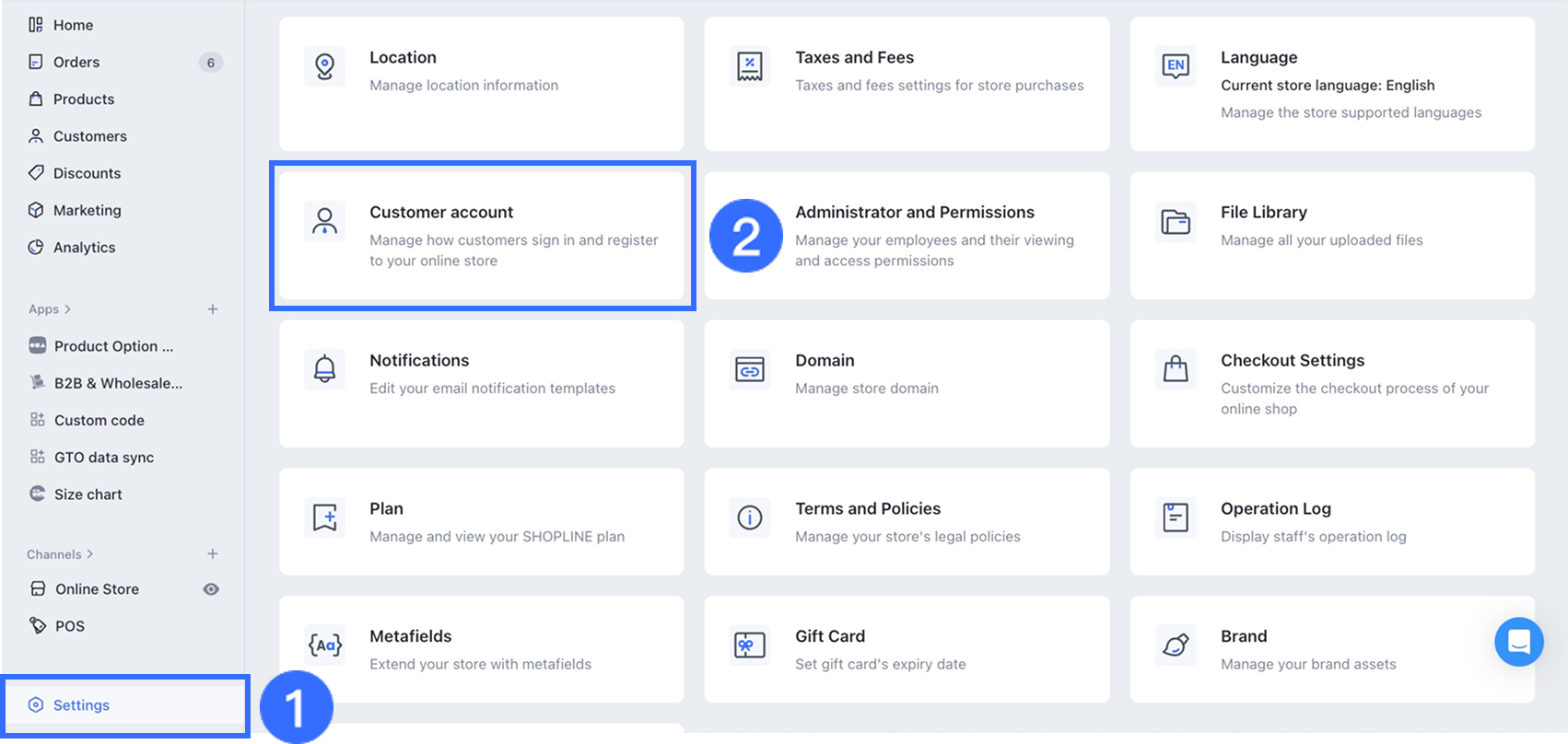Screen dimensions: 1568x744
Task: Click the Language EN icon
Action: pos(1176,66)
